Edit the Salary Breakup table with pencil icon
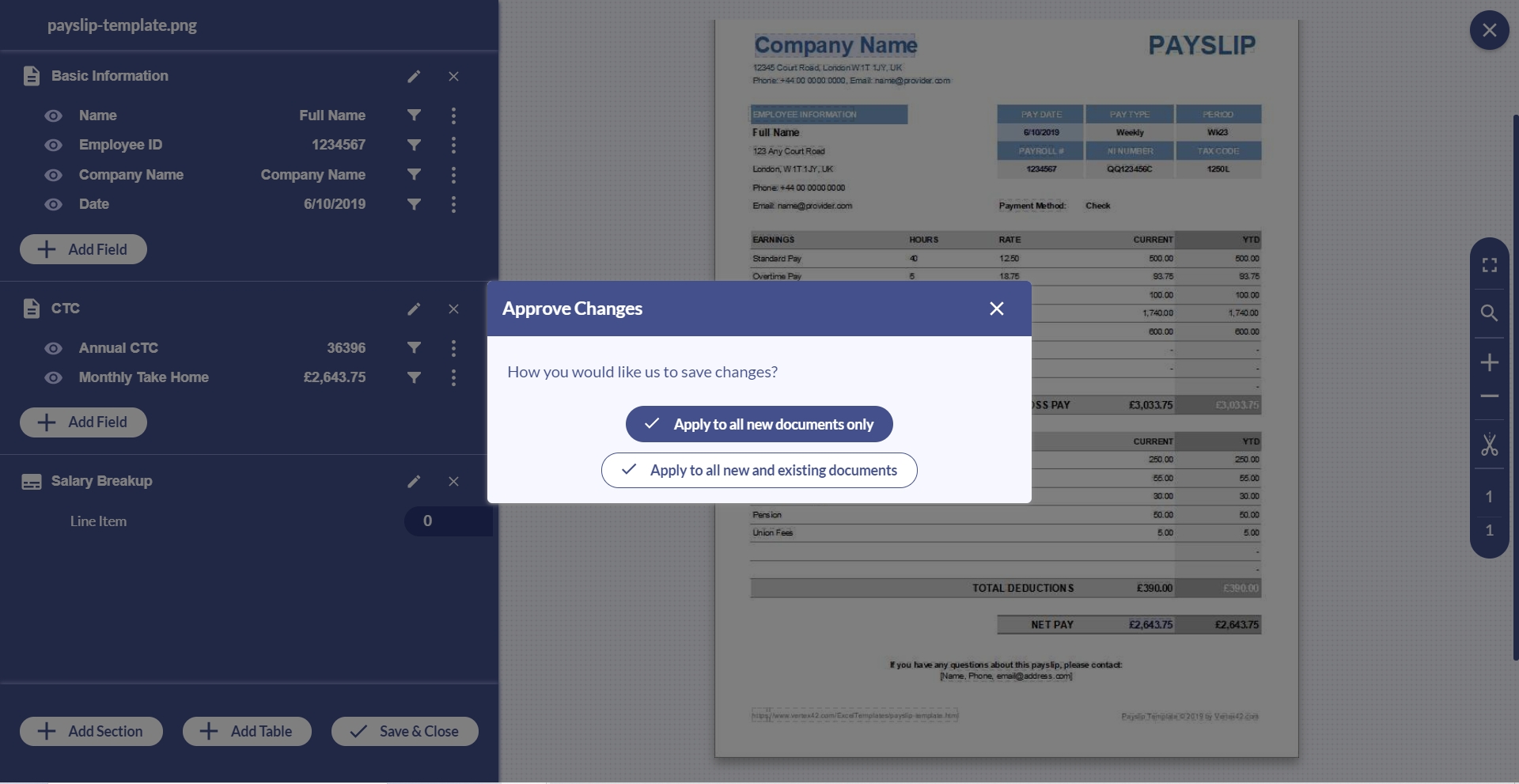 tap(414, 481)
